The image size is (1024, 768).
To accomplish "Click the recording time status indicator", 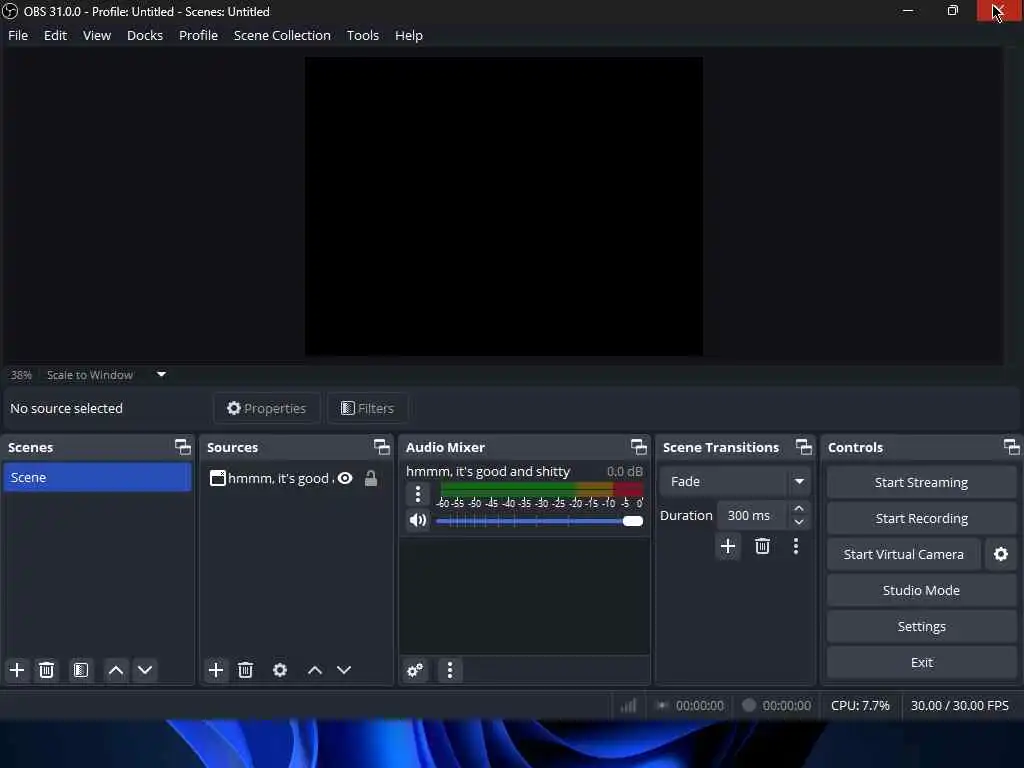I will 777,705.
